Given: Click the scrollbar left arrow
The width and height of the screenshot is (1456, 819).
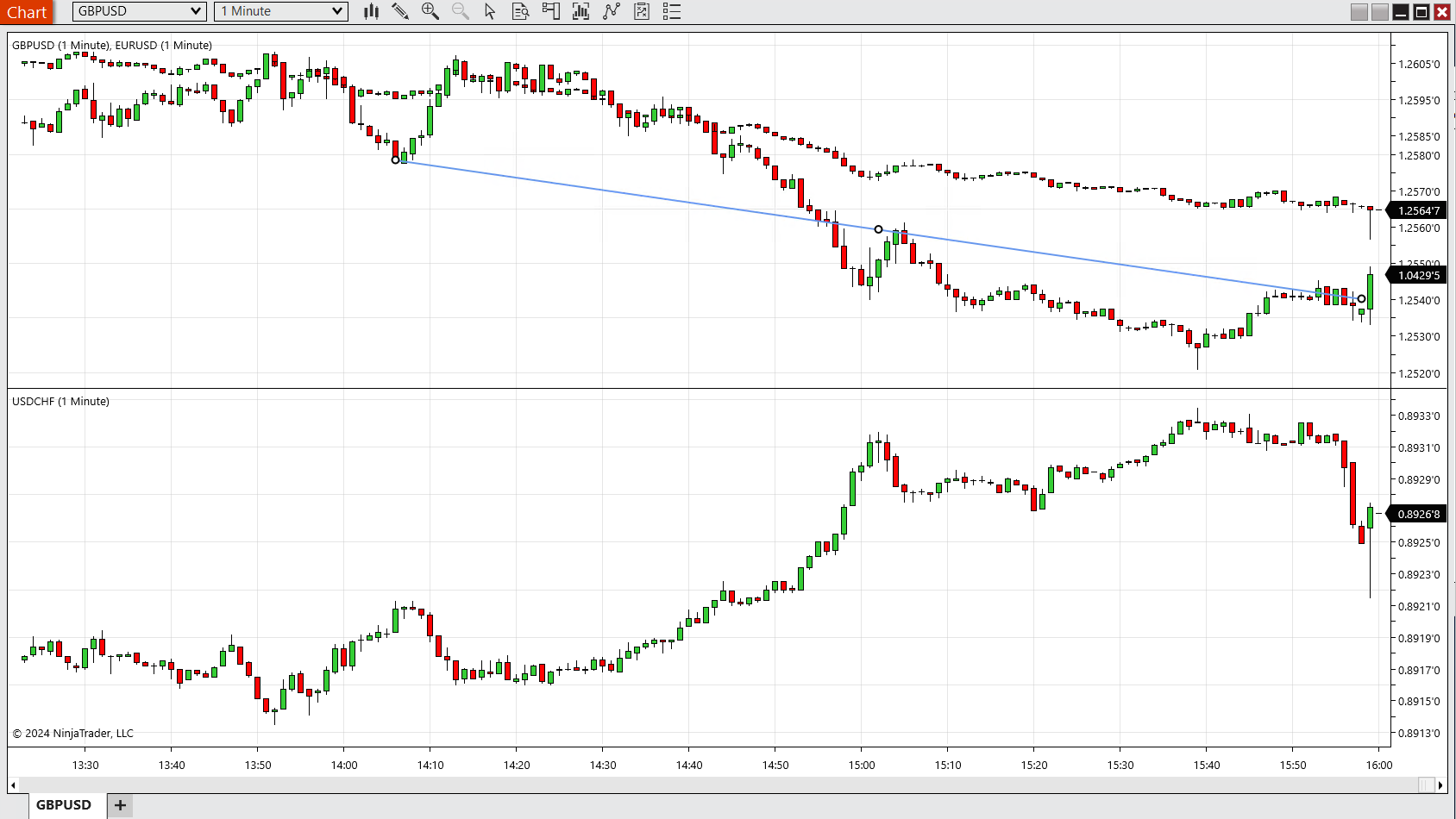Looking at the screenshot, I should point(13,785).
